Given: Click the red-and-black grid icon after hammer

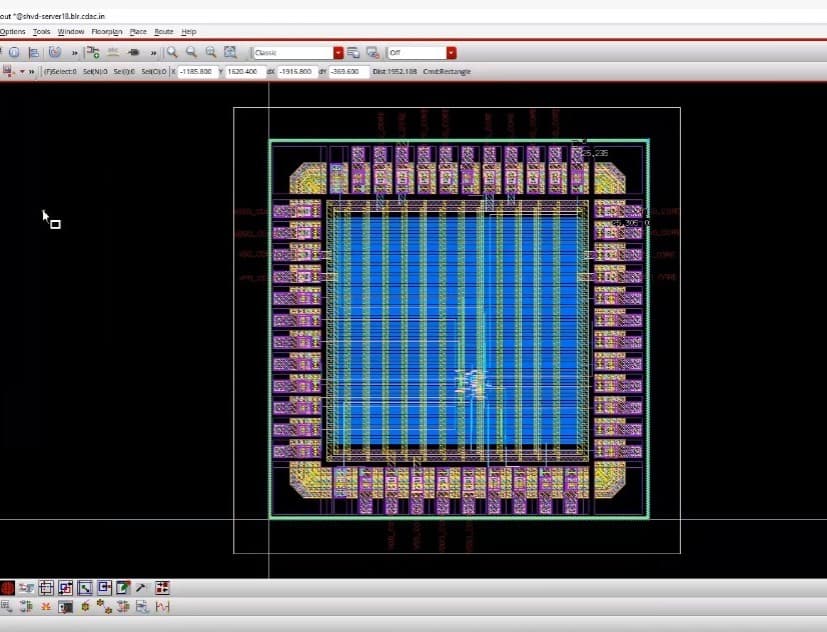Looking at the screenshot, I should tap(162, 588).
